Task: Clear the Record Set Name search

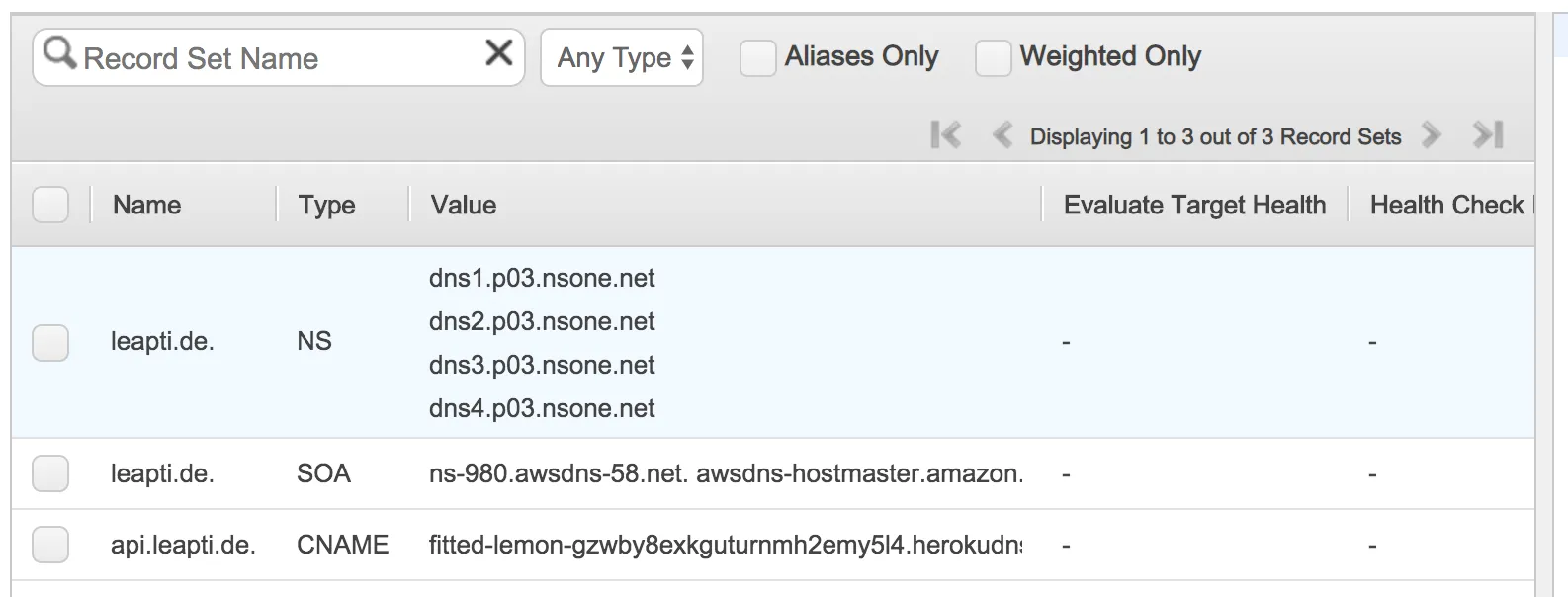Action: pos(499,52)
